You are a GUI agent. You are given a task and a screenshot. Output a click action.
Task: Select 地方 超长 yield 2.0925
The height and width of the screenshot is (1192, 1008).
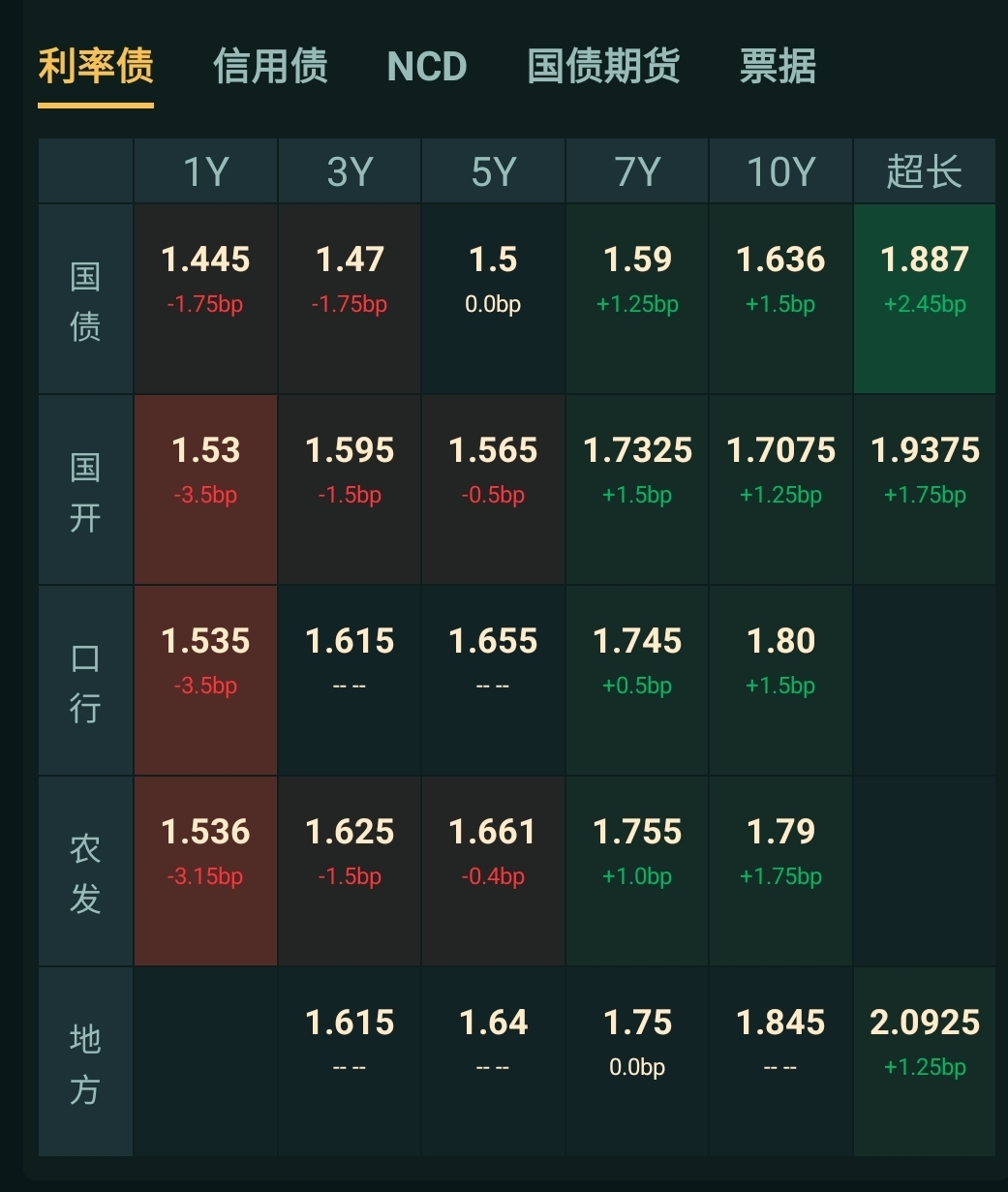[924, 1041]
